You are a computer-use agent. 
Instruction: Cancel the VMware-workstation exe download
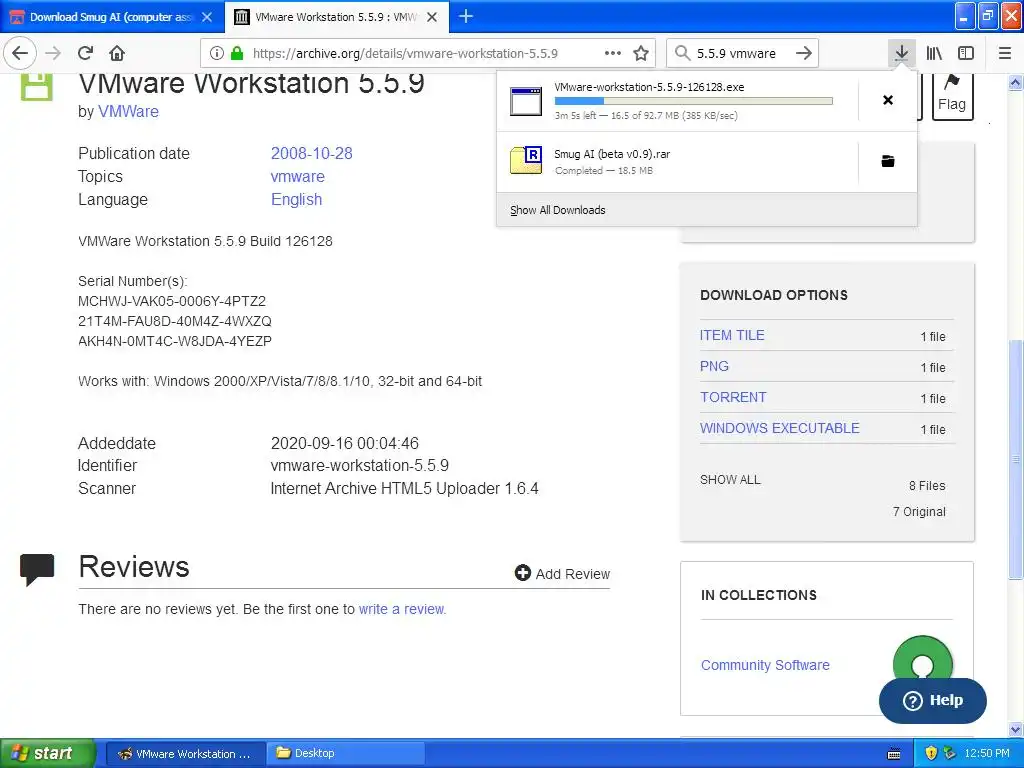(x=888, y=100)
